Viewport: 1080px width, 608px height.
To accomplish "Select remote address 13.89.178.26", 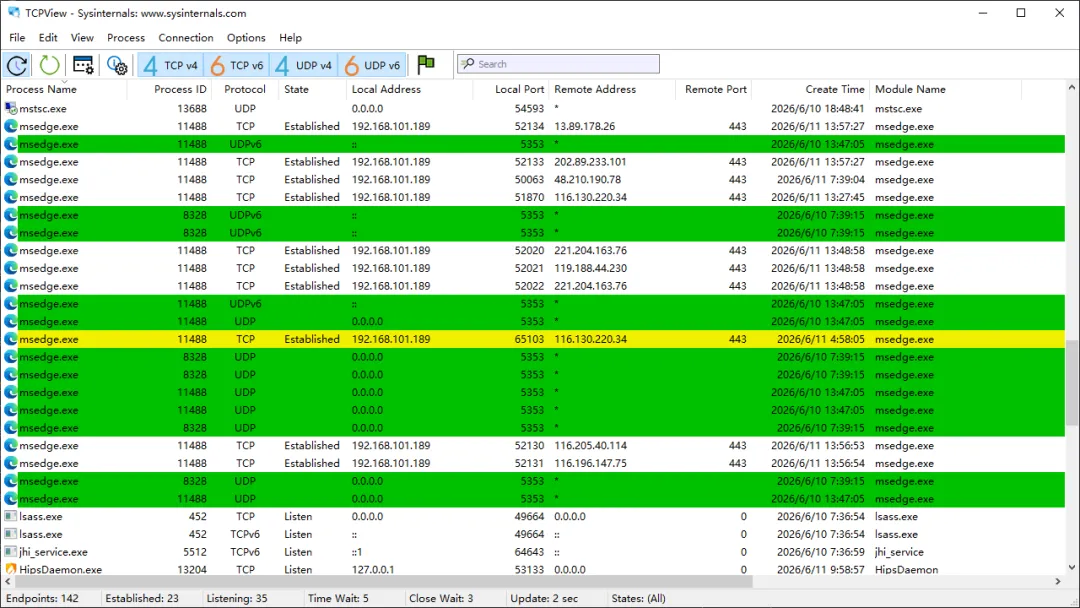I will [x=585, y=127].
